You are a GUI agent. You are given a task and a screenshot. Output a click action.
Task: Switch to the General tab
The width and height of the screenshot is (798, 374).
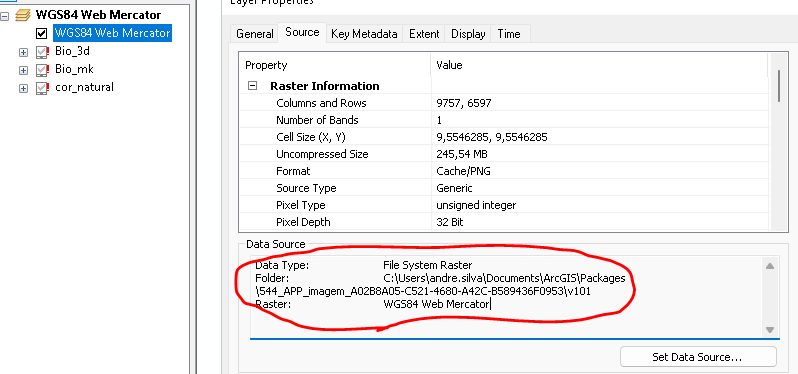coord(254,34)
